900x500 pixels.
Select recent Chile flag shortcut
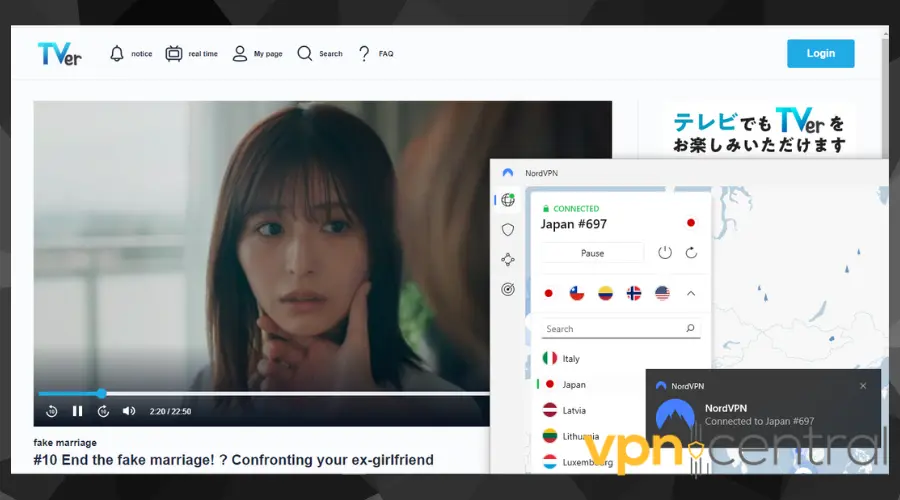pos(577,293)
